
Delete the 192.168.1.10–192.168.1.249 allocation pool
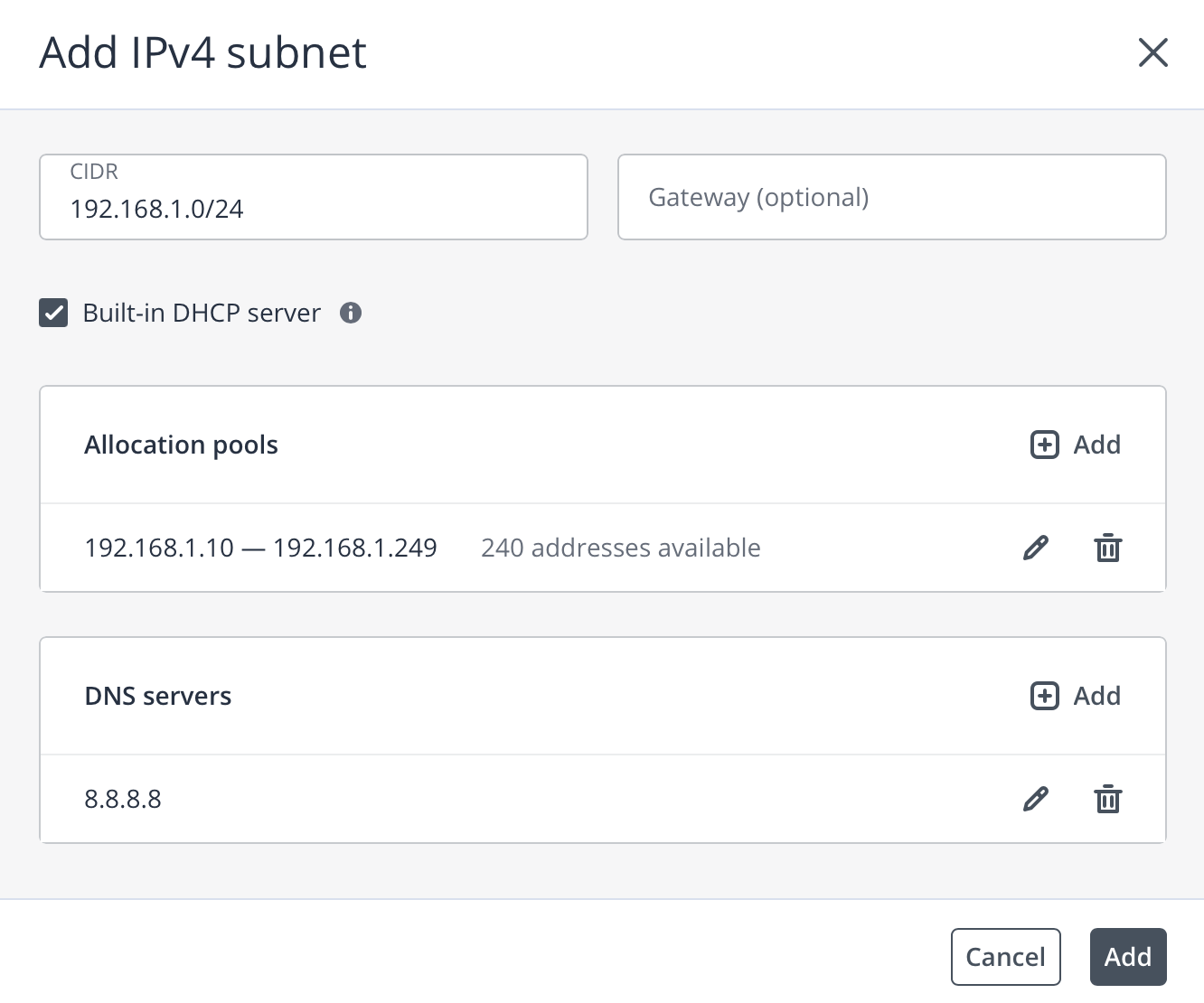click(x=1108, y=548)
